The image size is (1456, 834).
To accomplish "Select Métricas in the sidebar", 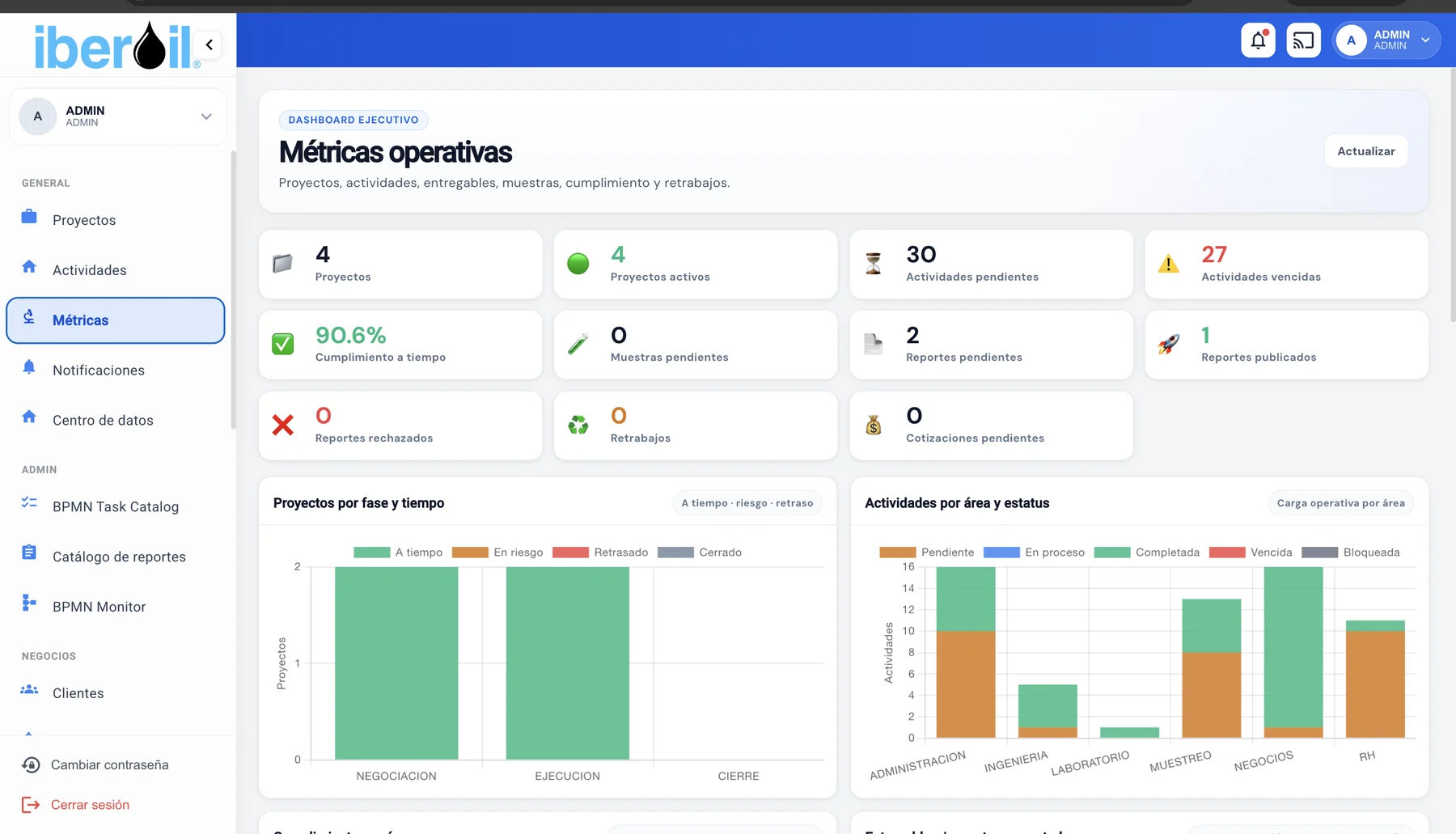I will [115, 320].
